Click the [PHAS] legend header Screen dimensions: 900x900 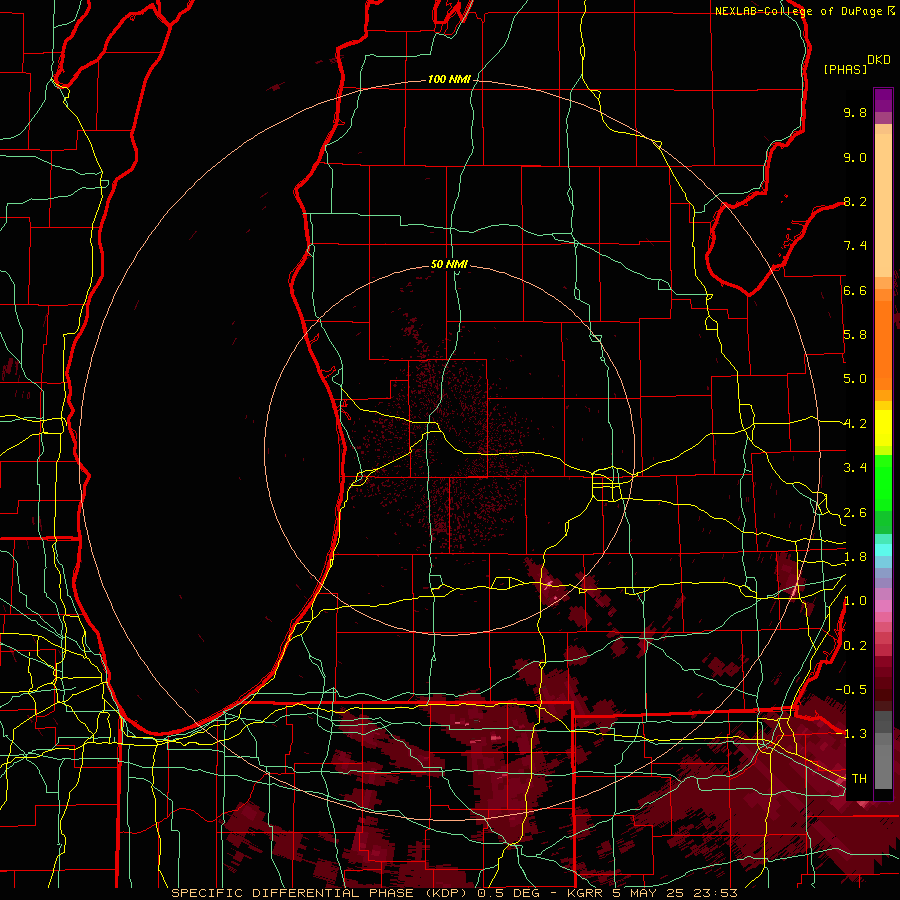[x=845, y=69]
